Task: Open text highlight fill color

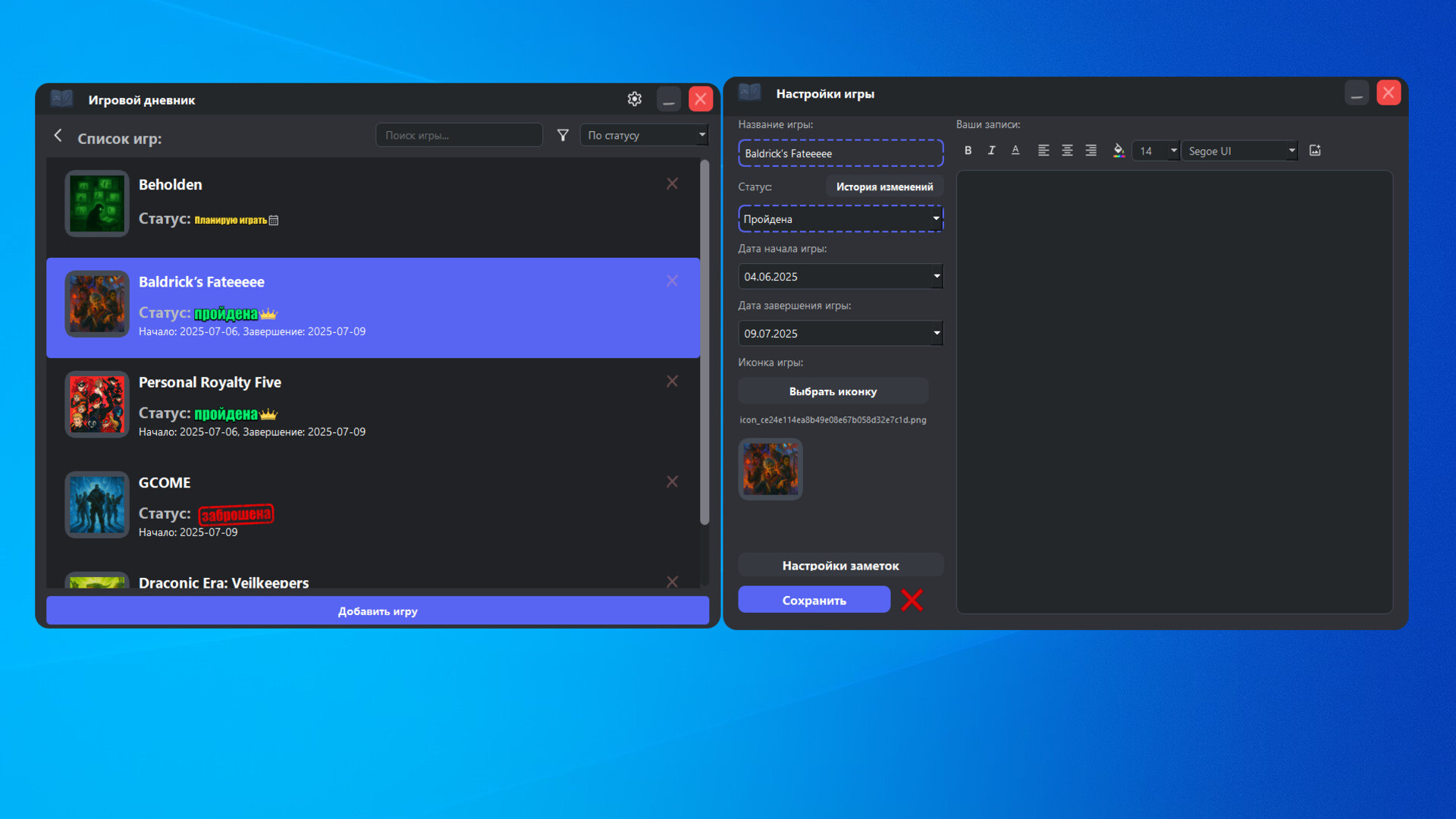Action: coord(1118,151)
